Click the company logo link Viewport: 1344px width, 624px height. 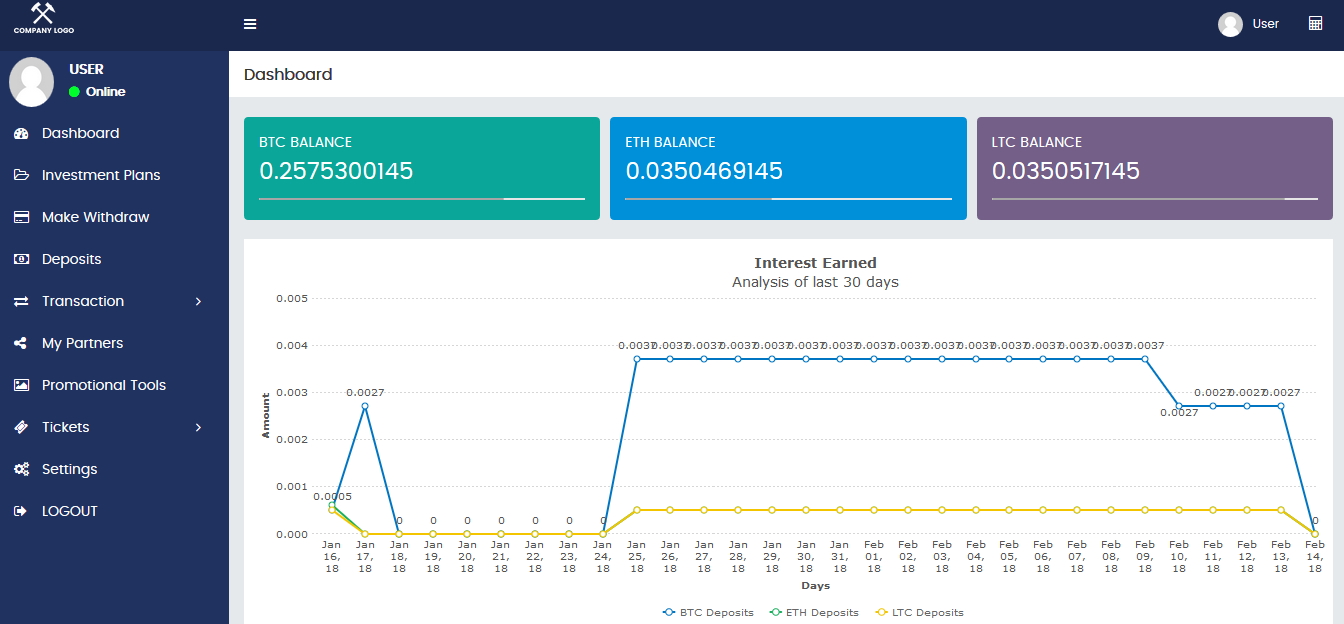(x=43, y=20)
